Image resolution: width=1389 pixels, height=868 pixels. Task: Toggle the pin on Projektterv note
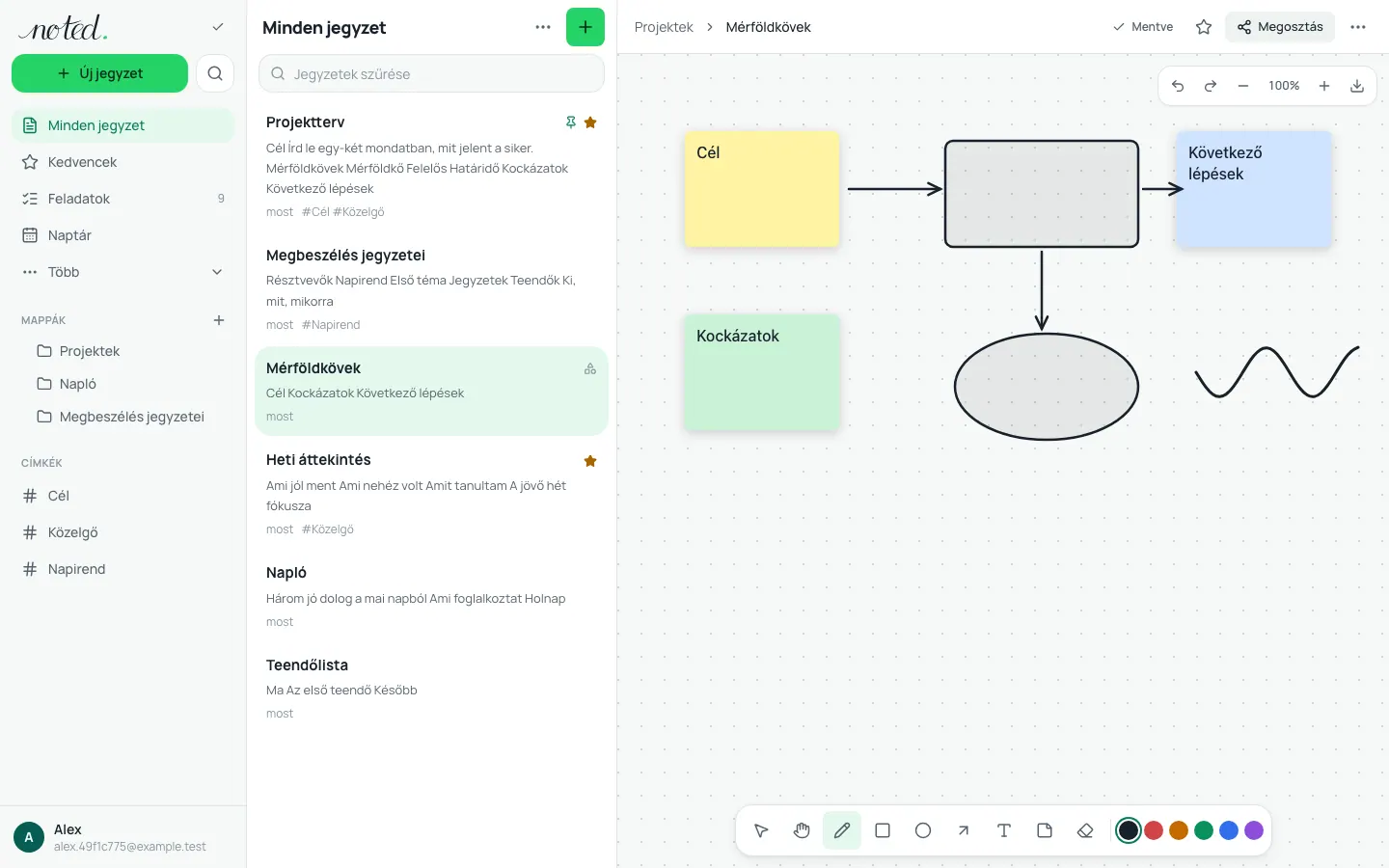tap(571, 122)
